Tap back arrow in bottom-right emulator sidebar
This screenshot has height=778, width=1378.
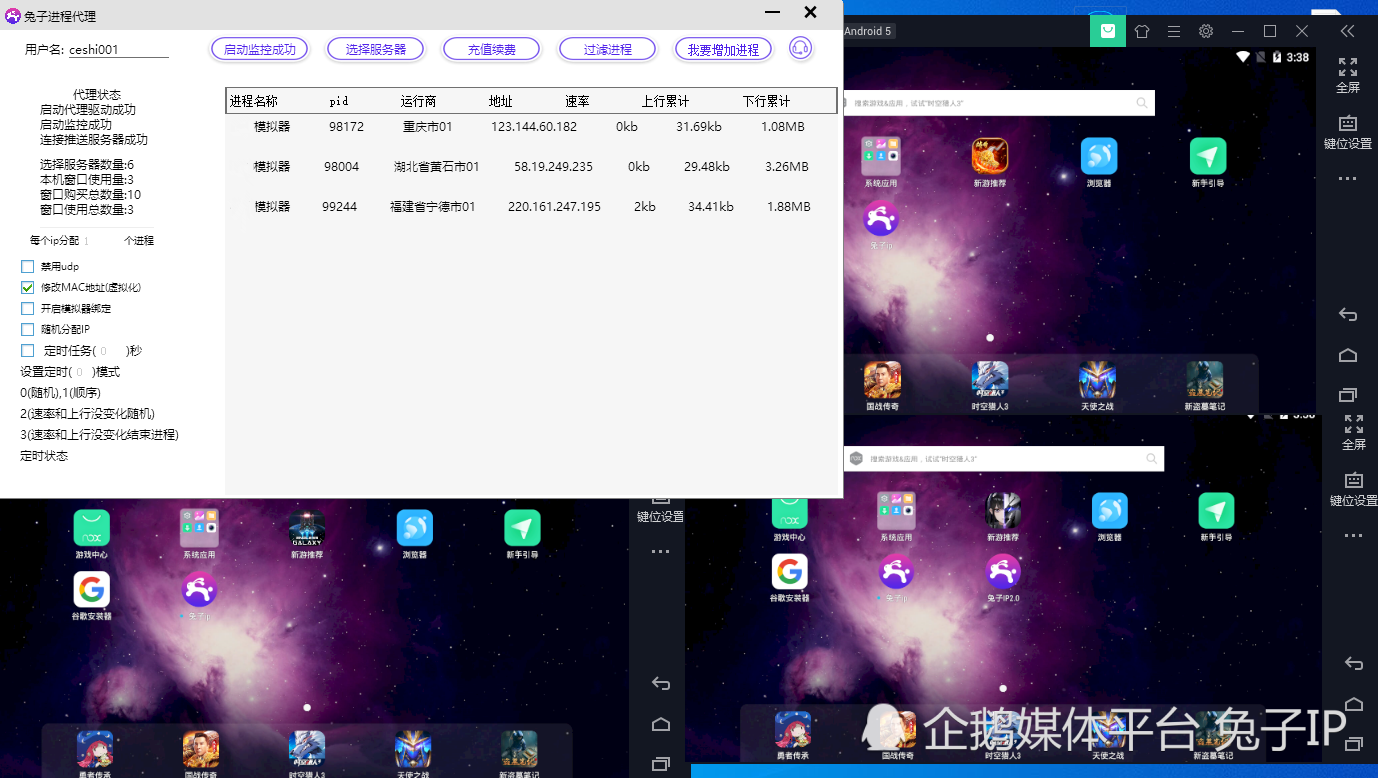point(1354,663)
